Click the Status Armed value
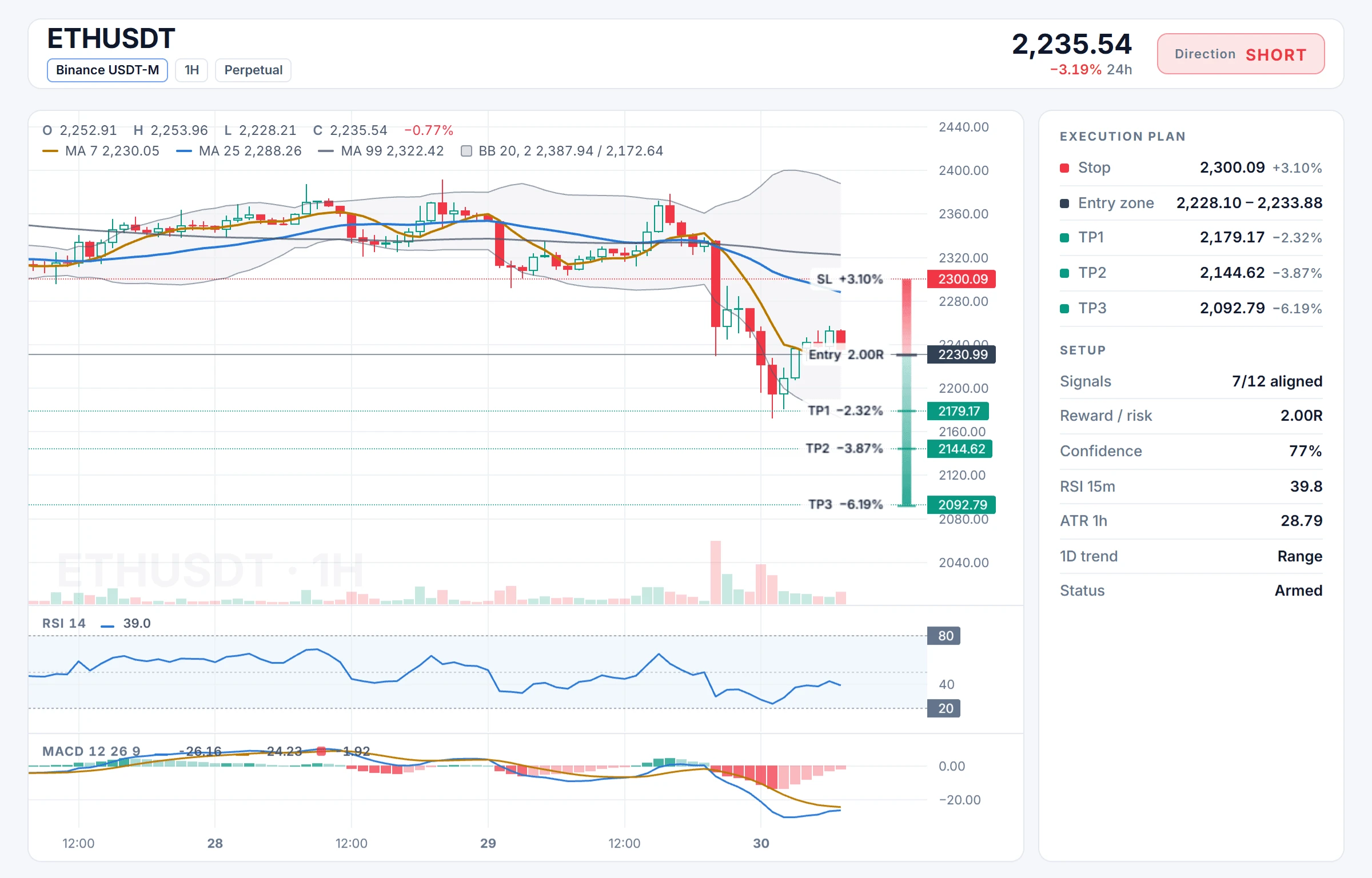 (1299, 590)
